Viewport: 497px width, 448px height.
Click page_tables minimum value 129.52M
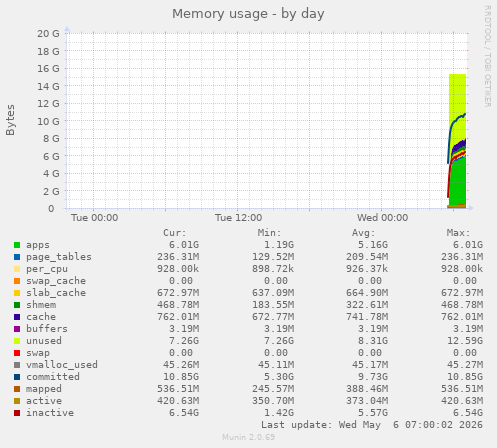273,257
